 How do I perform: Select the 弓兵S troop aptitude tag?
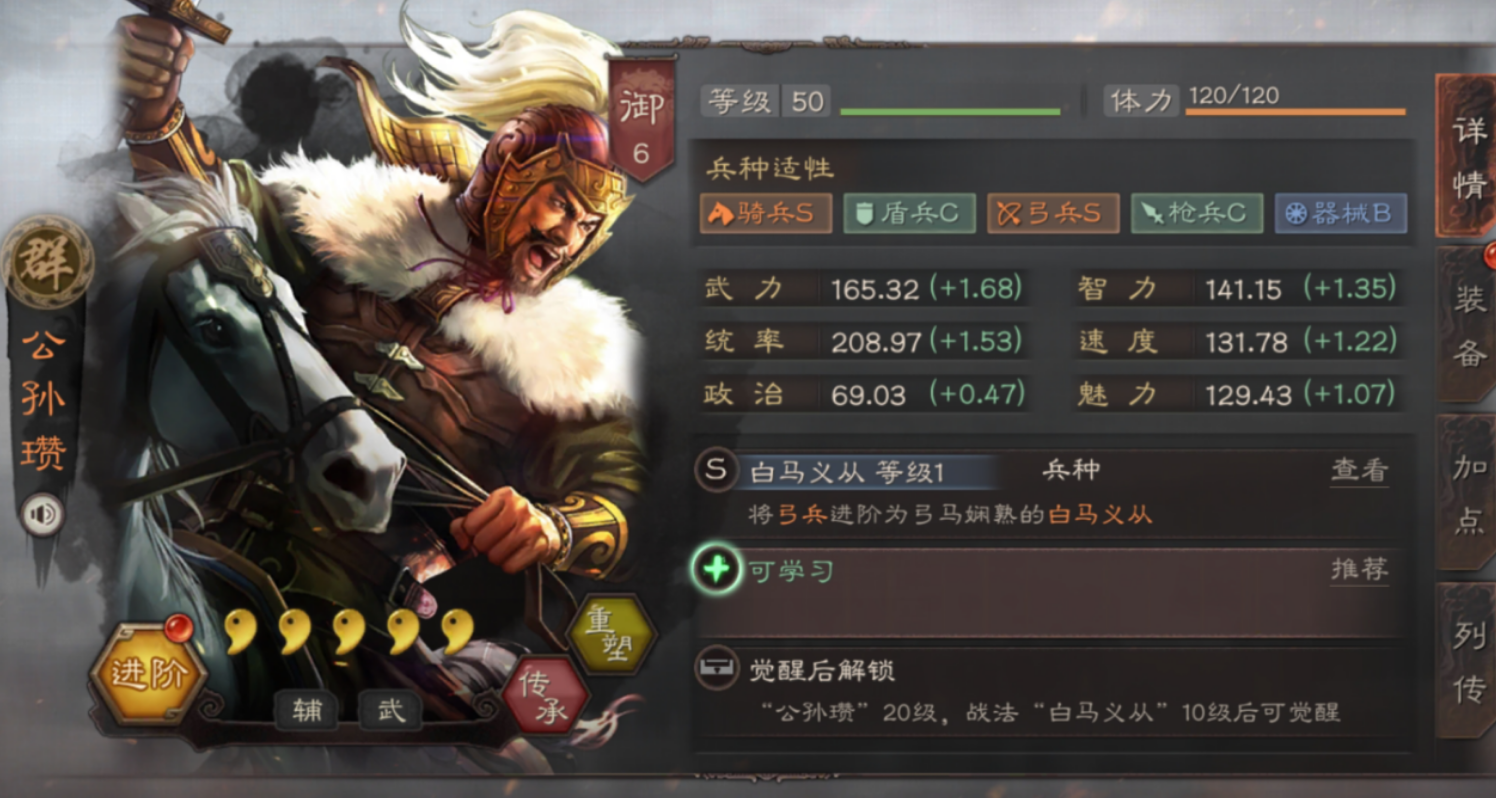[x=1053, y=214]
